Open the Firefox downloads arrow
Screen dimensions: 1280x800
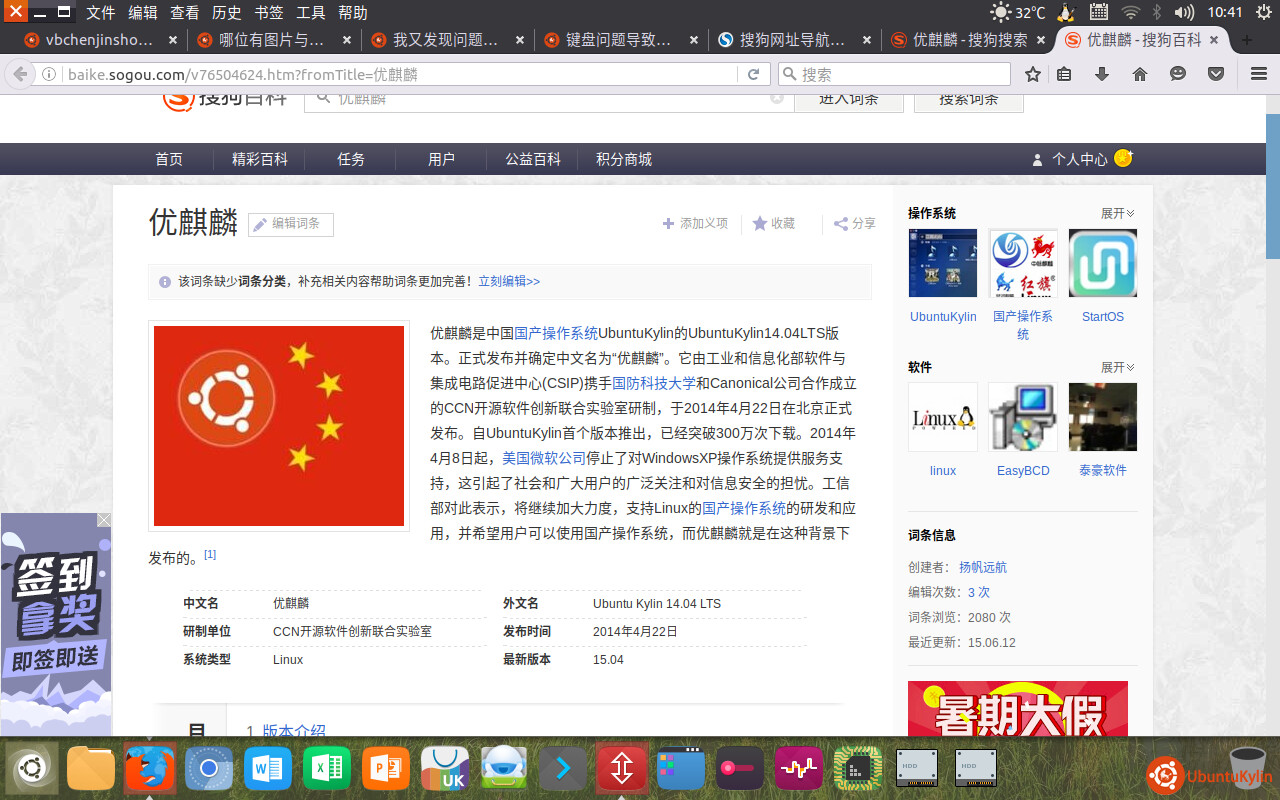[x=1102, y=74]
